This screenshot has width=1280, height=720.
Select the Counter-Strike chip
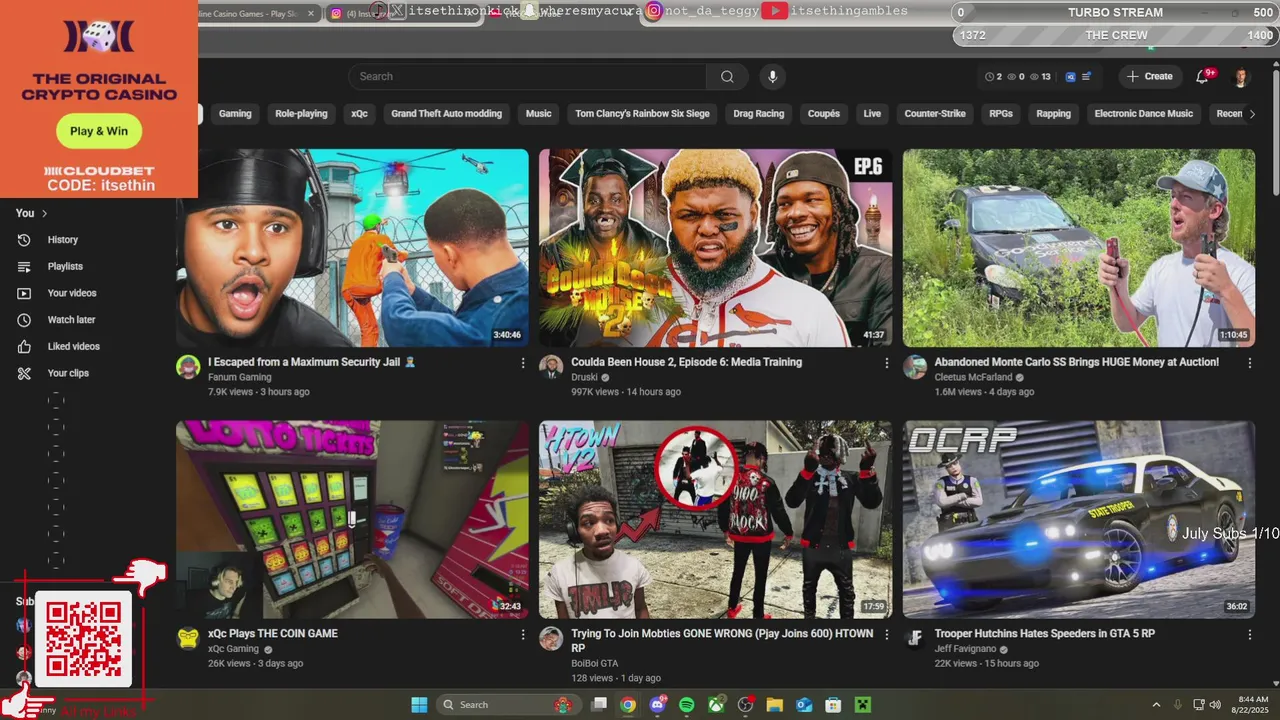(x=935, y=114)
